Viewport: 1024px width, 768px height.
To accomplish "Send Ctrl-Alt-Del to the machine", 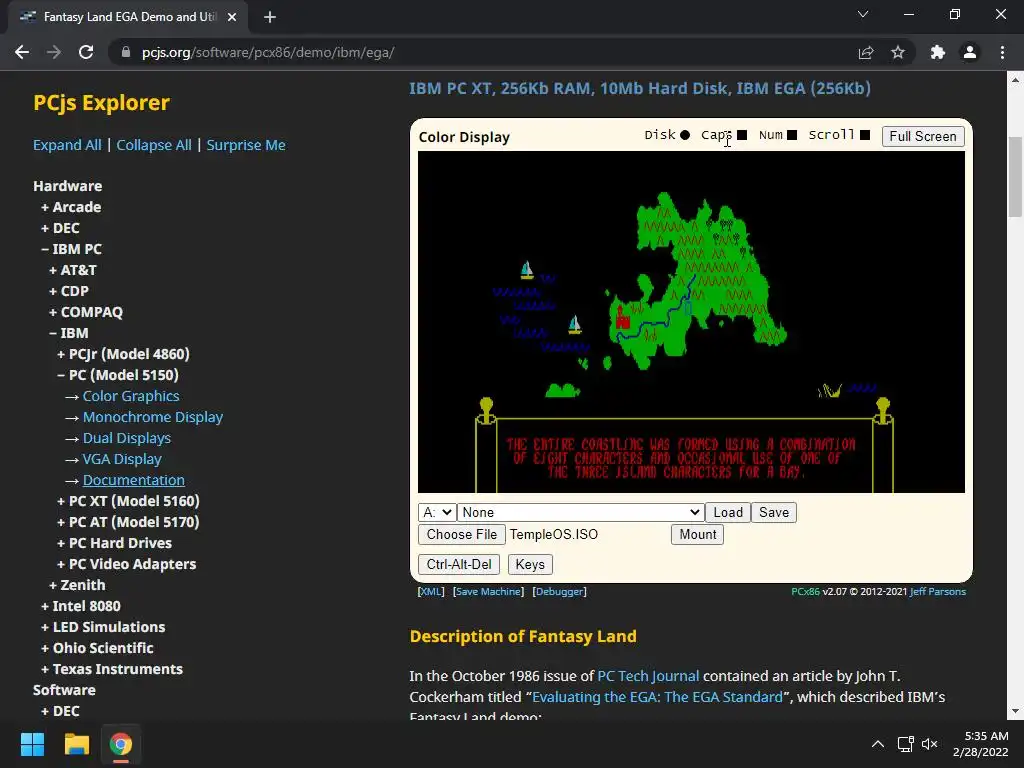I will (x=459, y=564).
